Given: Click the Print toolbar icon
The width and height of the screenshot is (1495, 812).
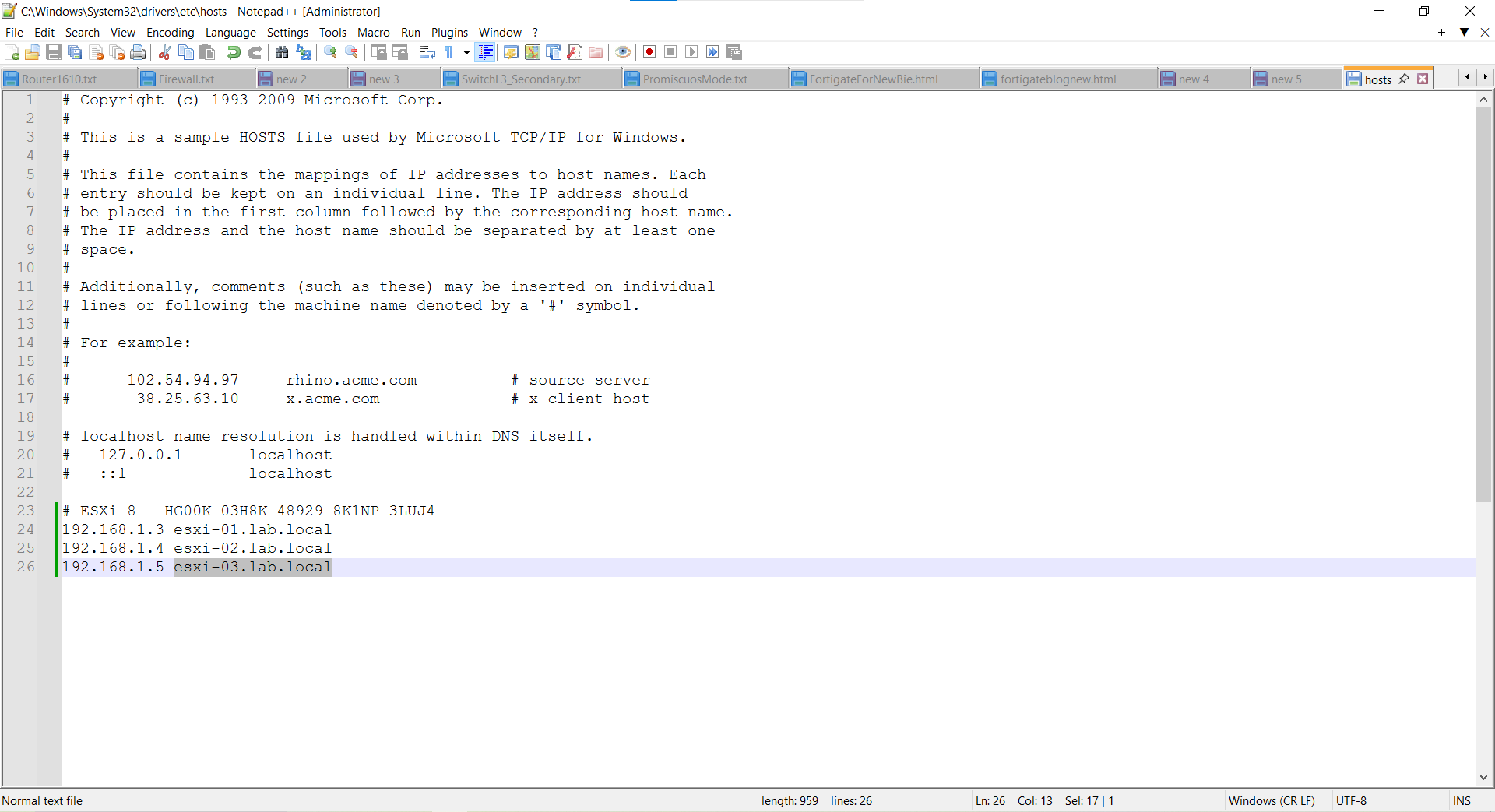Looking at the screenshot, I should pos(138,52).
